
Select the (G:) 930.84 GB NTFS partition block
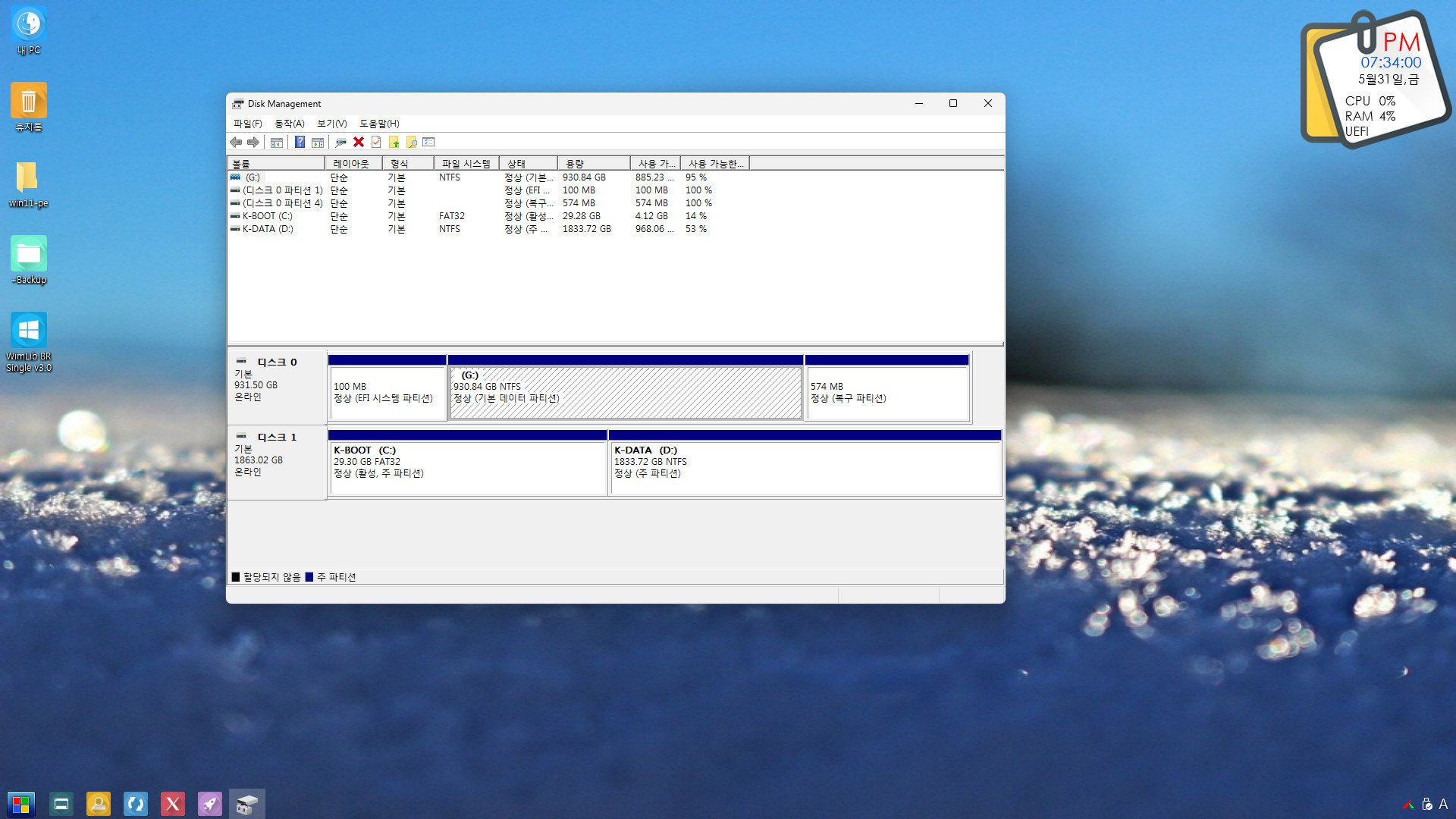626,388
